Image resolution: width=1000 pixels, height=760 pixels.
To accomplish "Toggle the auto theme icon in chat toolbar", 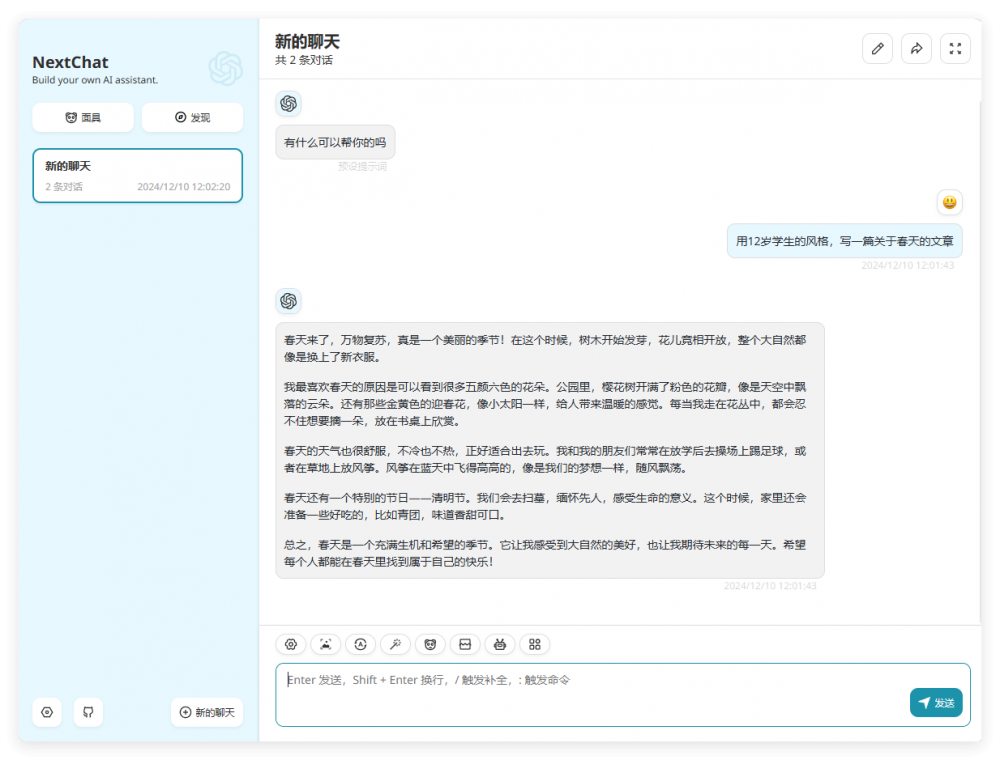I will coord(360,645).
